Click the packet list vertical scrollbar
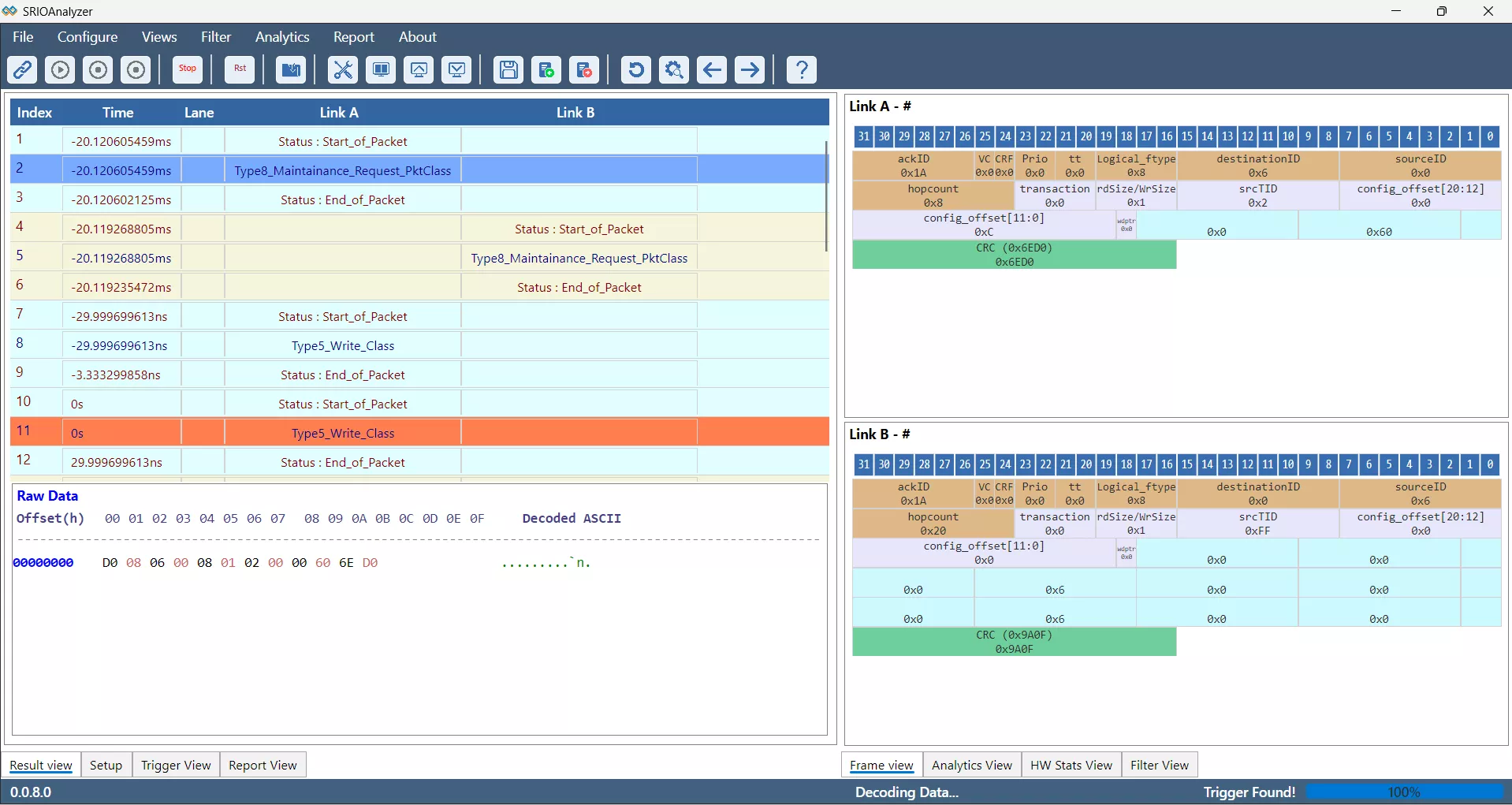Screen dimensions: 1512x805 pyautogui.click(x=825, y=197)
